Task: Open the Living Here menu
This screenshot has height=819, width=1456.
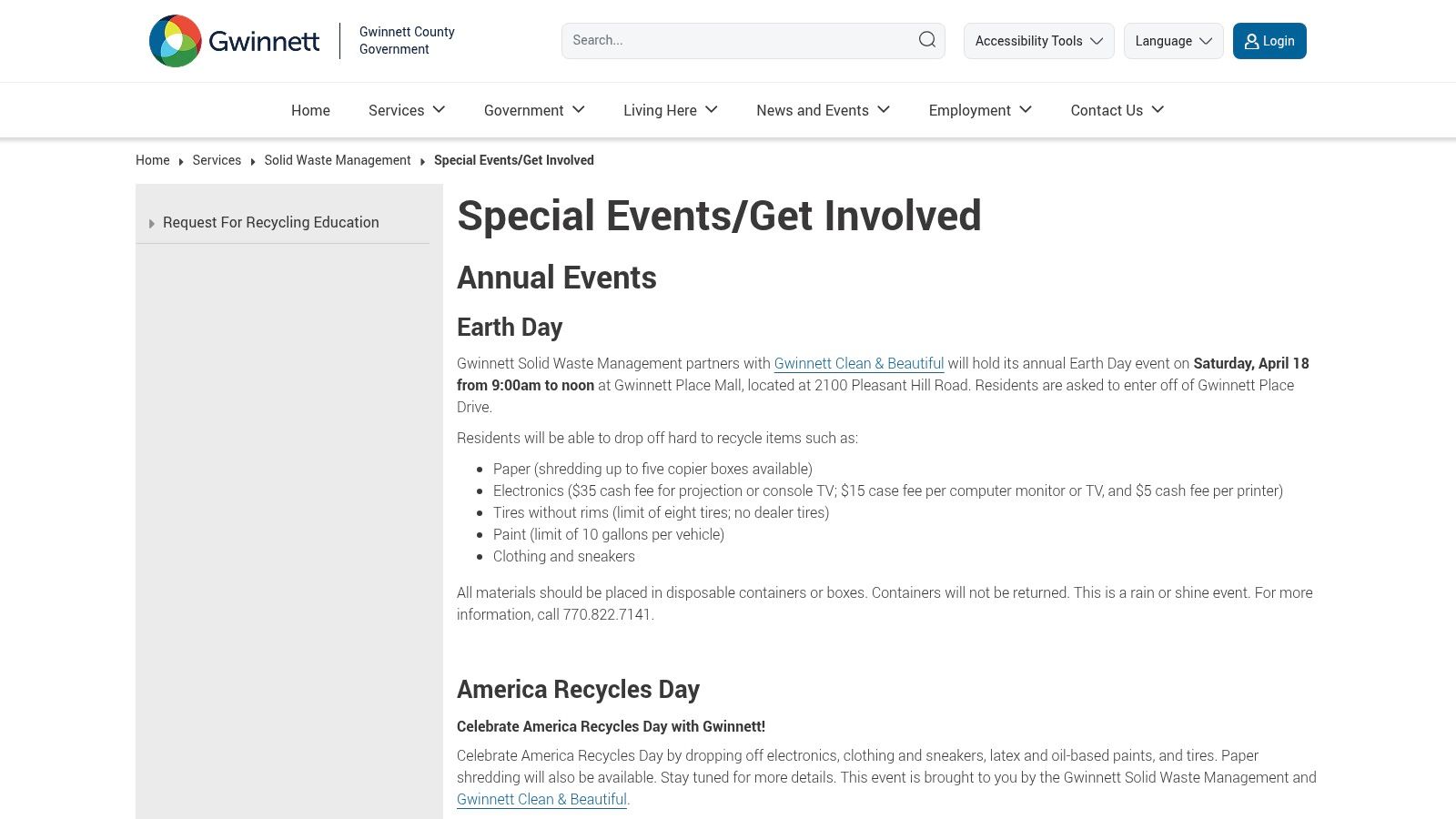Action: coord(670,110)
